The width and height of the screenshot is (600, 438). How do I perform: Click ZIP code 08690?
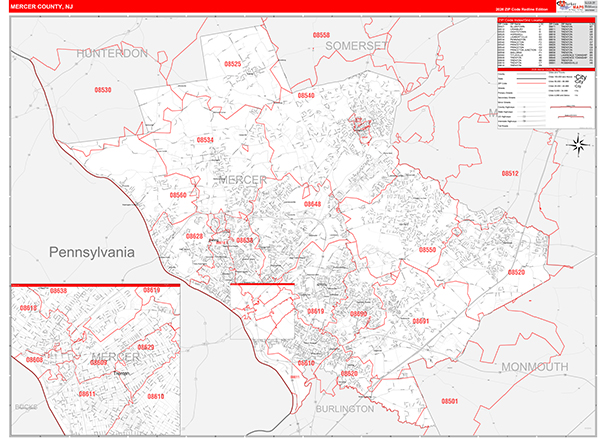coord(359,314)
